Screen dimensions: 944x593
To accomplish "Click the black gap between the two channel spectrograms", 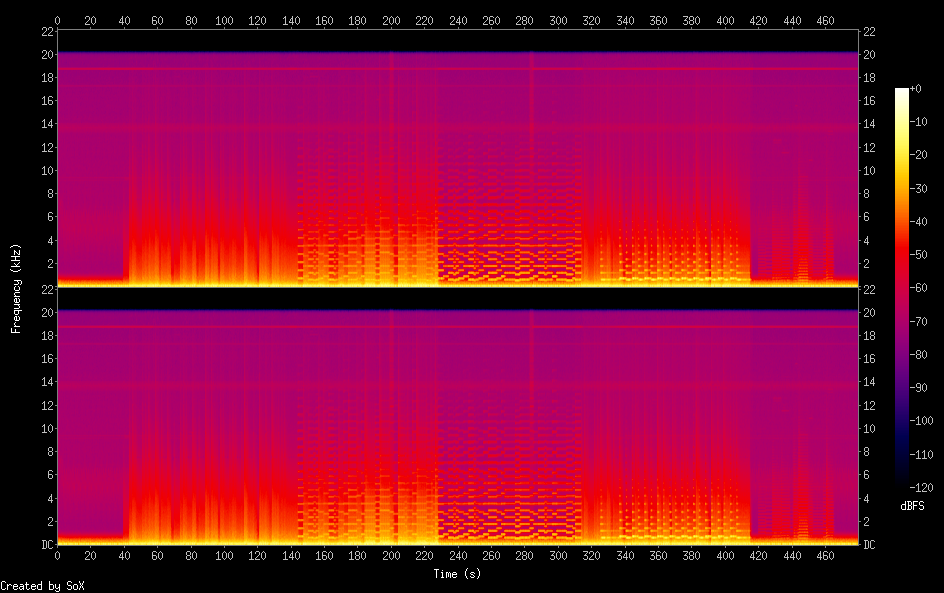I will coord(458,299).
